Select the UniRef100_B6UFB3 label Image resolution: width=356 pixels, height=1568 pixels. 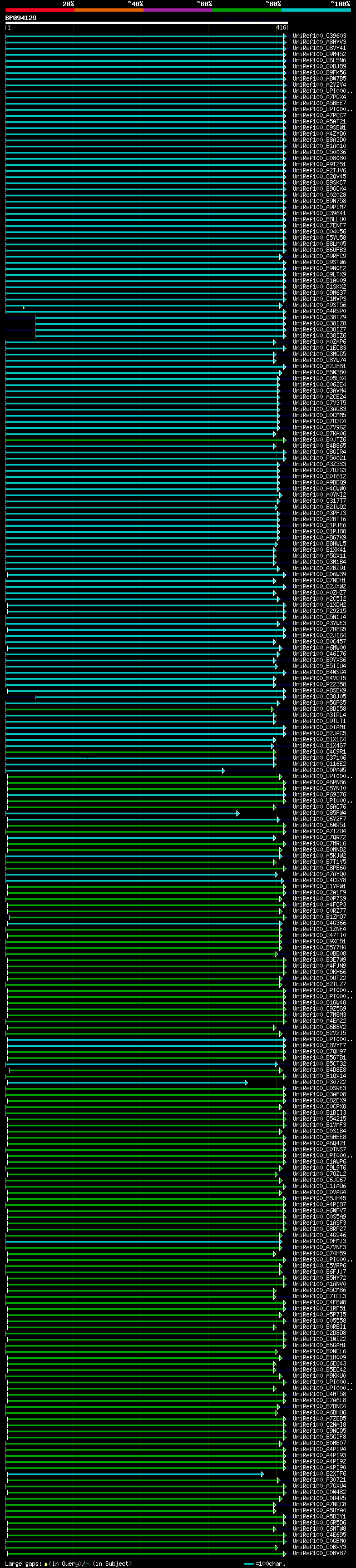pyautogui.click(x=319, y=250)
